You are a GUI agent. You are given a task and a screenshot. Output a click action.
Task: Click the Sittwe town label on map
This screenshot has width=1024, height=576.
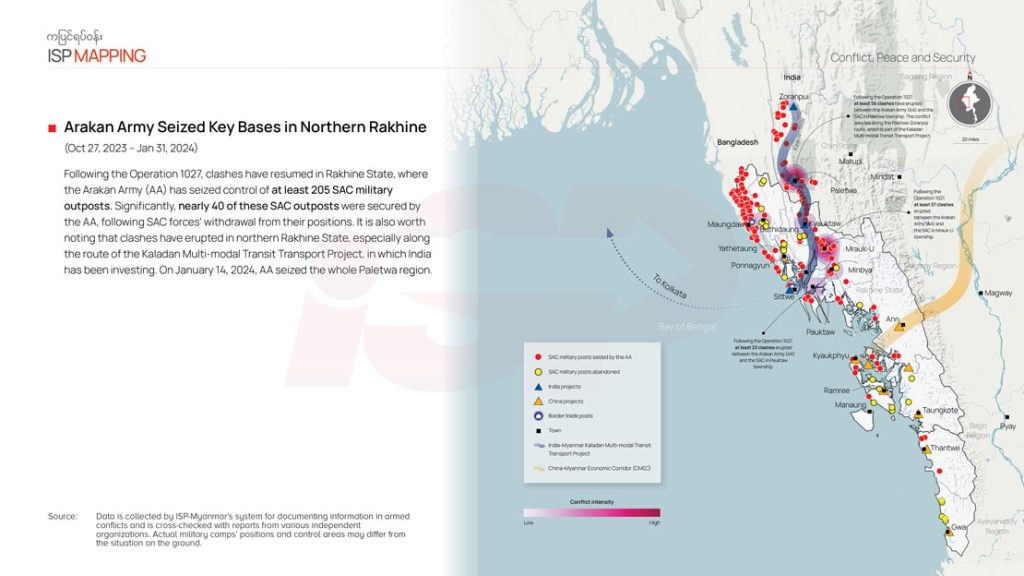pyautogui.click(x=783, y=297)
